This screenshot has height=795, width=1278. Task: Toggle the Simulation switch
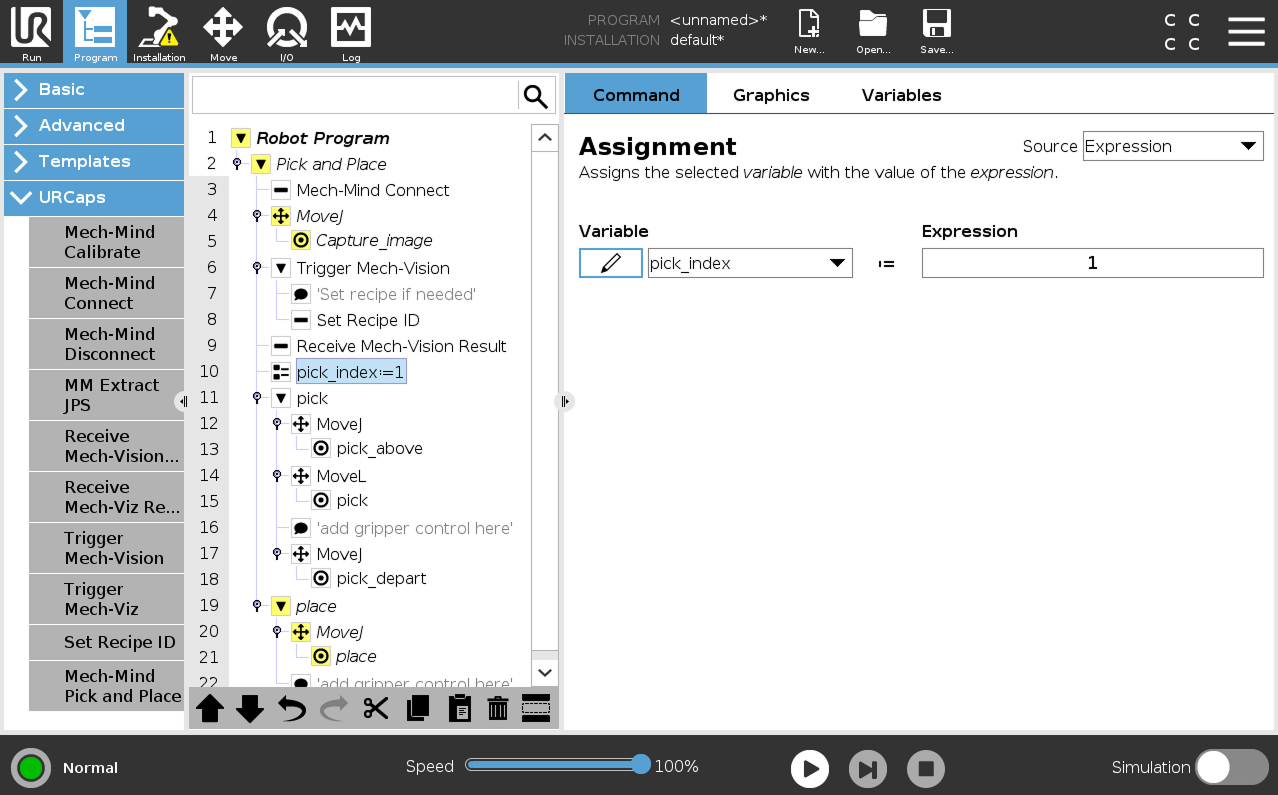coord(1232,767)
